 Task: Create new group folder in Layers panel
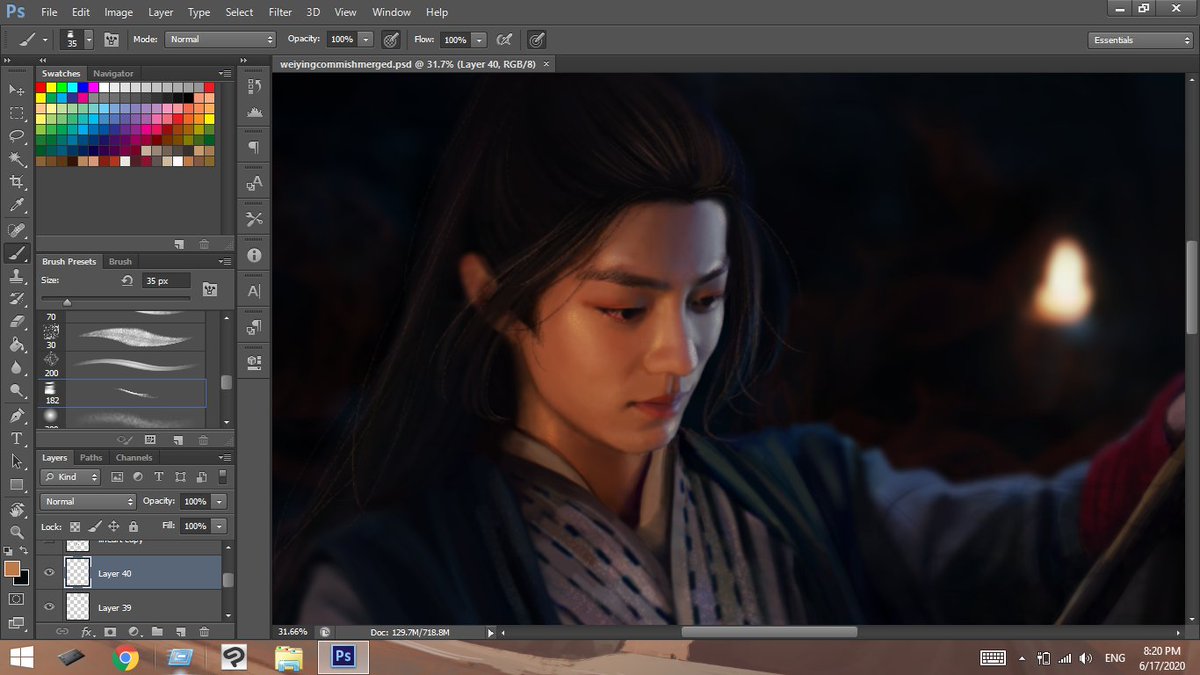(x=157, y=632)
